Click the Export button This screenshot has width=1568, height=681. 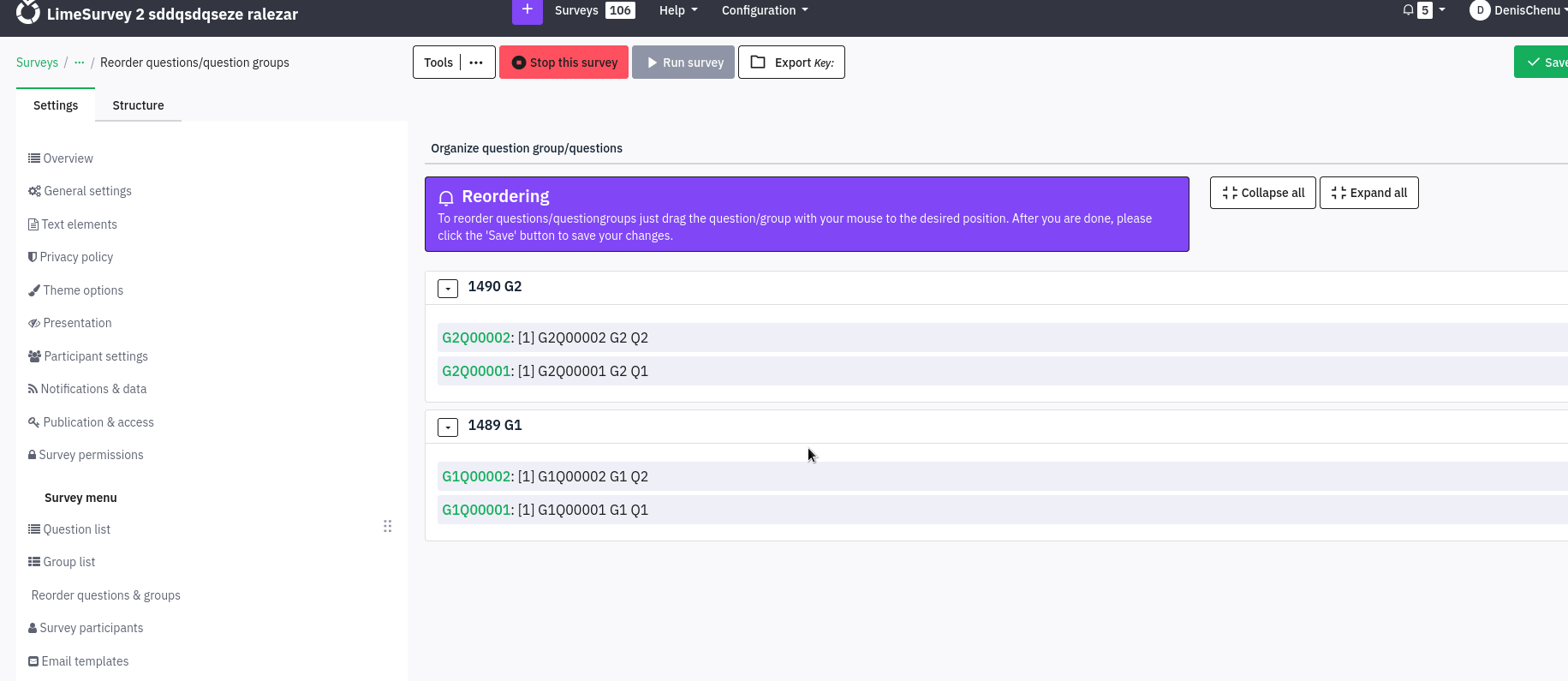coord(791,63)
